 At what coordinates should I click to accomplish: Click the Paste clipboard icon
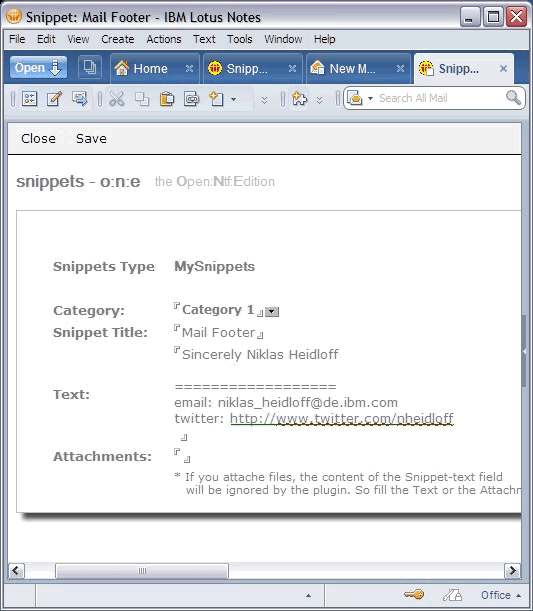click(x=167, y=99)
